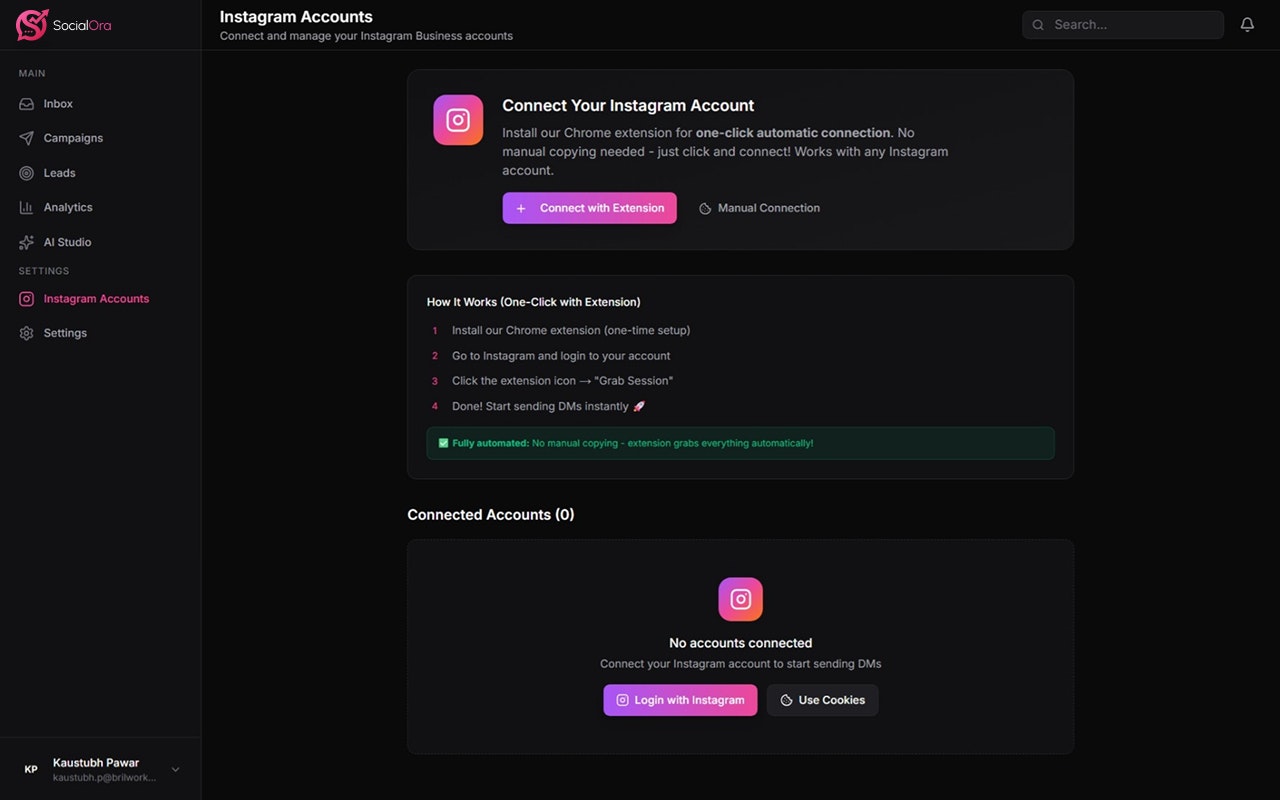Open the Analytics menu item
Screen dimensions: 1280x800
tap(68, 207)
